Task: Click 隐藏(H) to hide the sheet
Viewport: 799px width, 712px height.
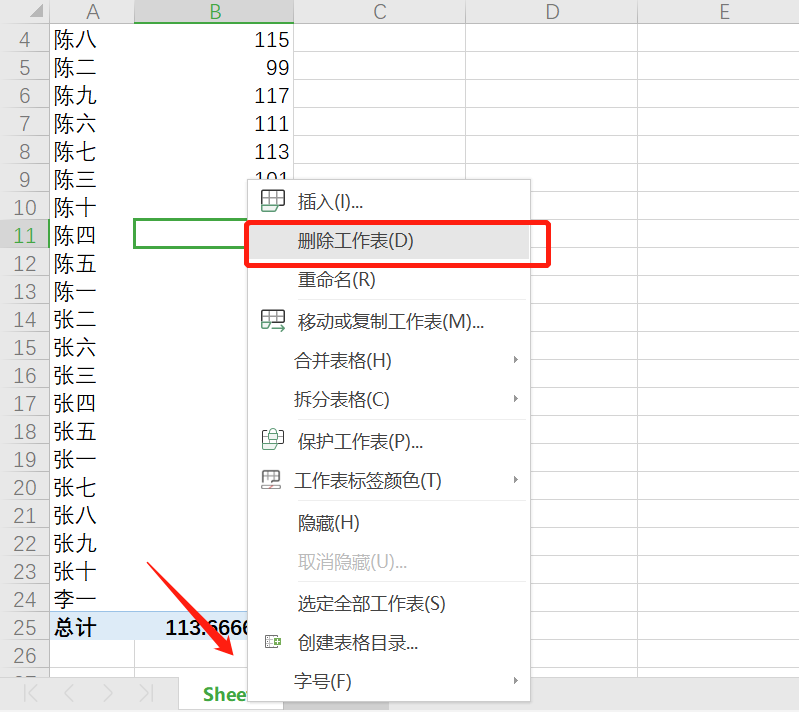Action: [329, 522]
